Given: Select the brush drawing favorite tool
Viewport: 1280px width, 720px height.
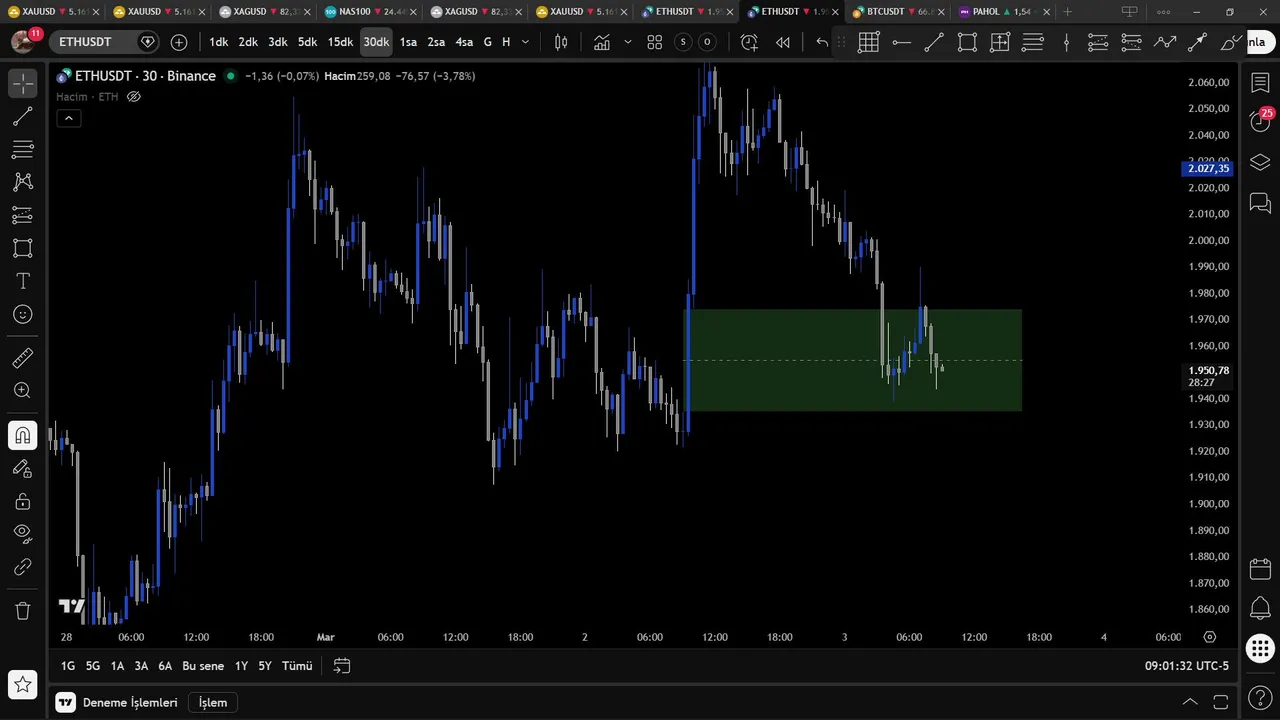Looking at the screenshot, I should point(1231,42).
